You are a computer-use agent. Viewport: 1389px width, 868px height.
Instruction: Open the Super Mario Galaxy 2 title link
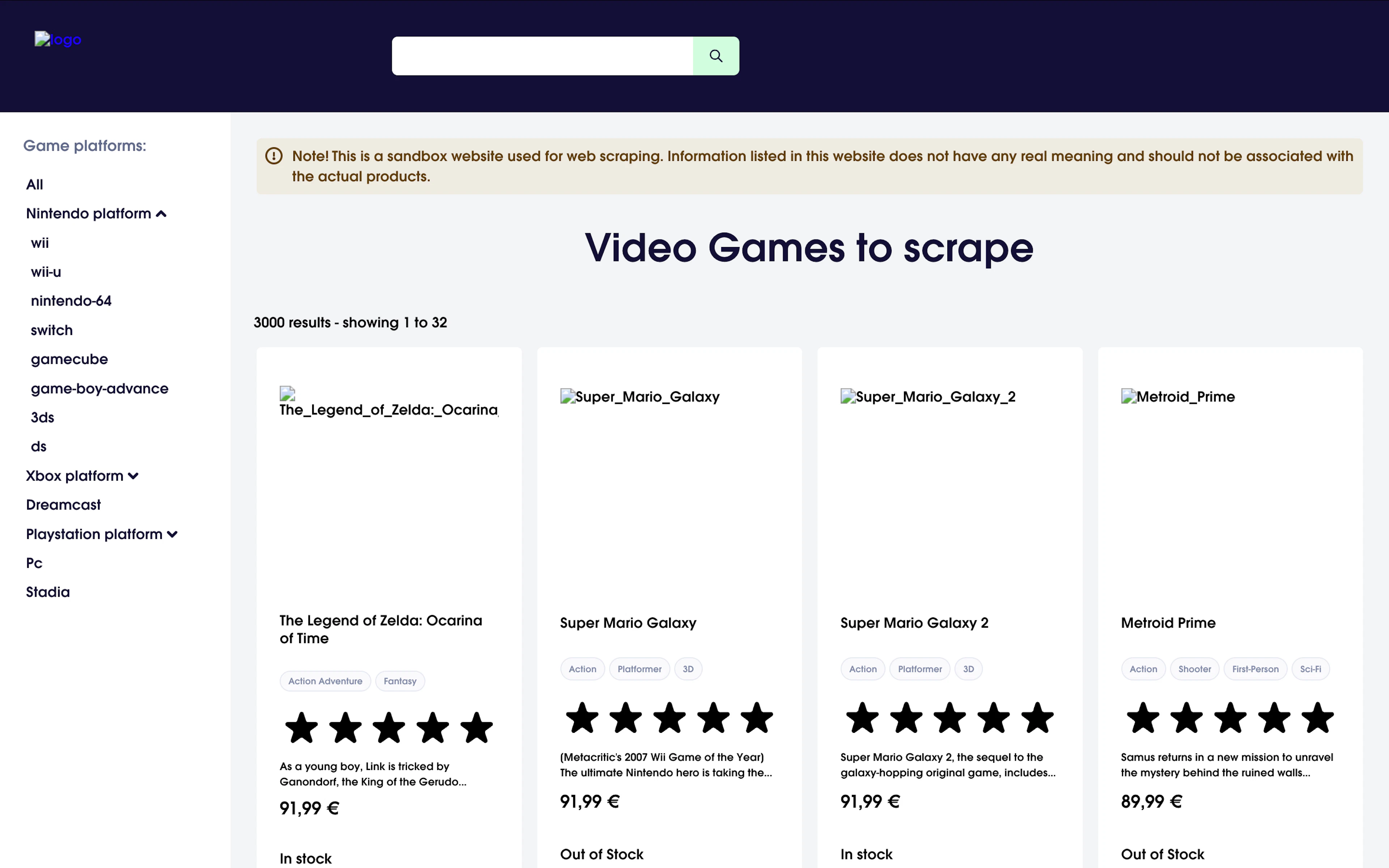tap(914, 623)
